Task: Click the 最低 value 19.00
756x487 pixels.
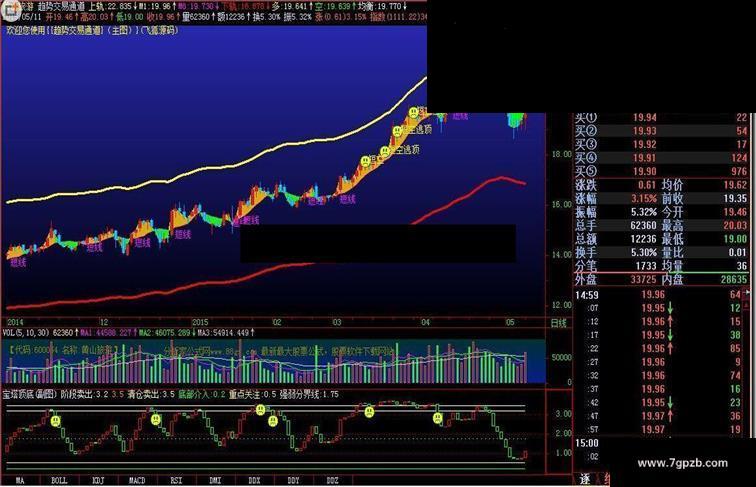Action: [735, 239]
